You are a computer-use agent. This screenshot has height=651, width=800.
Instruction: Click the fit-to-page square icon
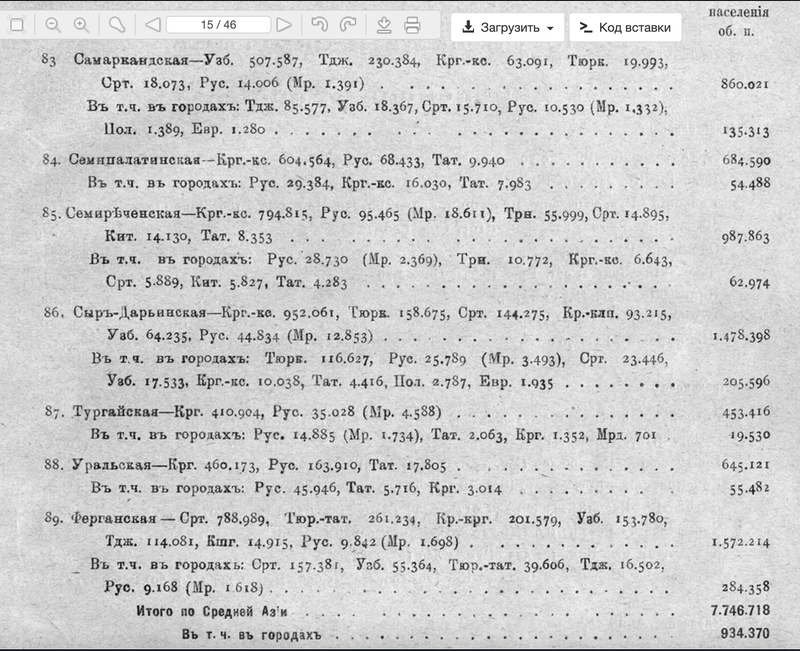click(x=17, y=25)
